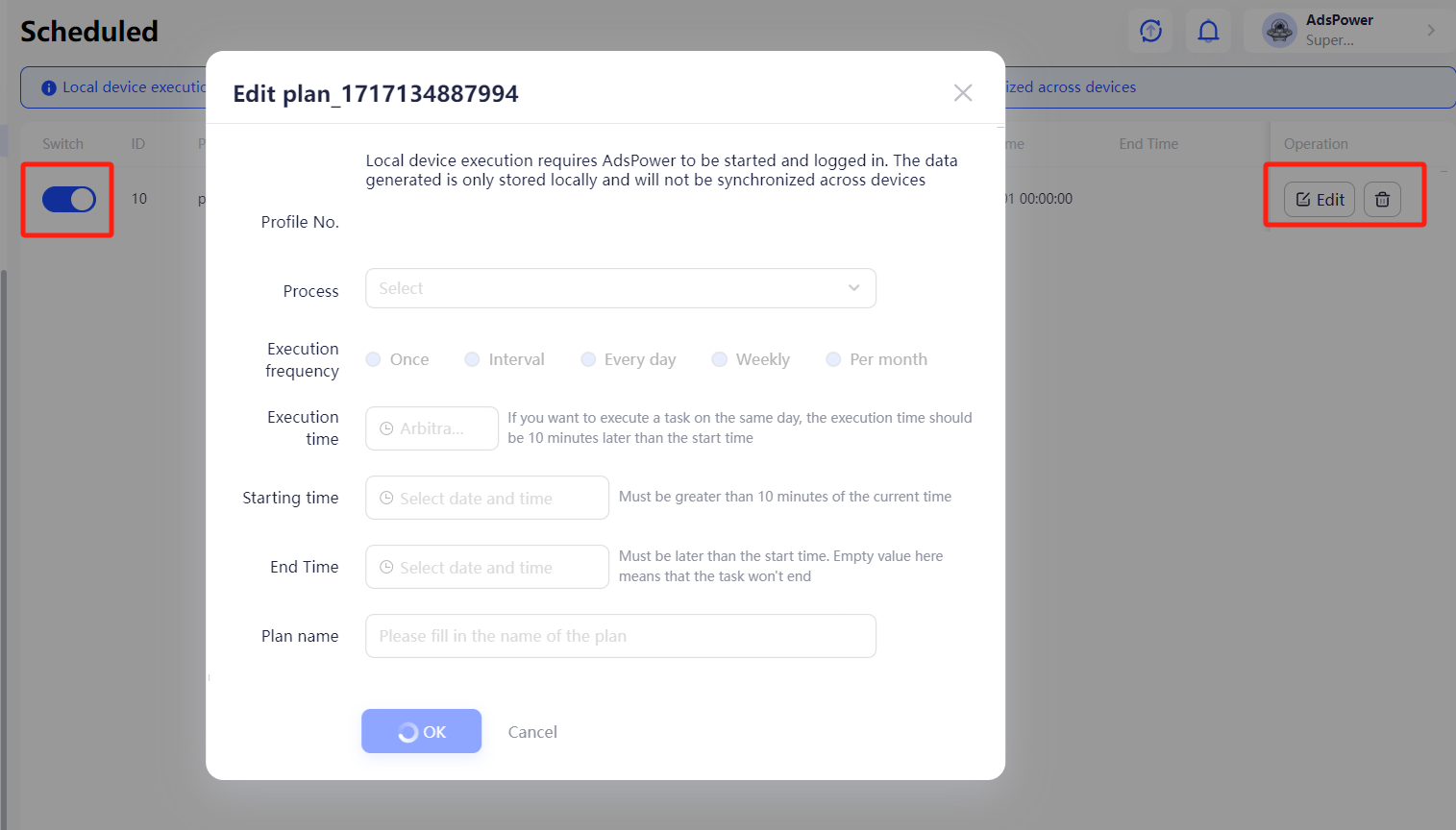
Task: Click the info icon on the execution notice banner
Action: (49, 87)
